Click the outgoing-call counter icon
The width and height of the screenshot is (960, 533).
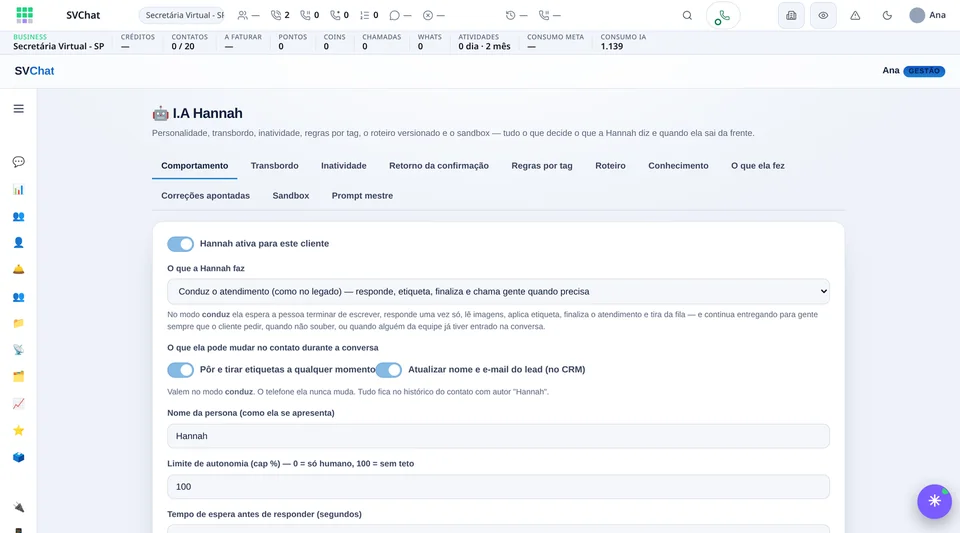pyautogui.click(x=335, y=15)
